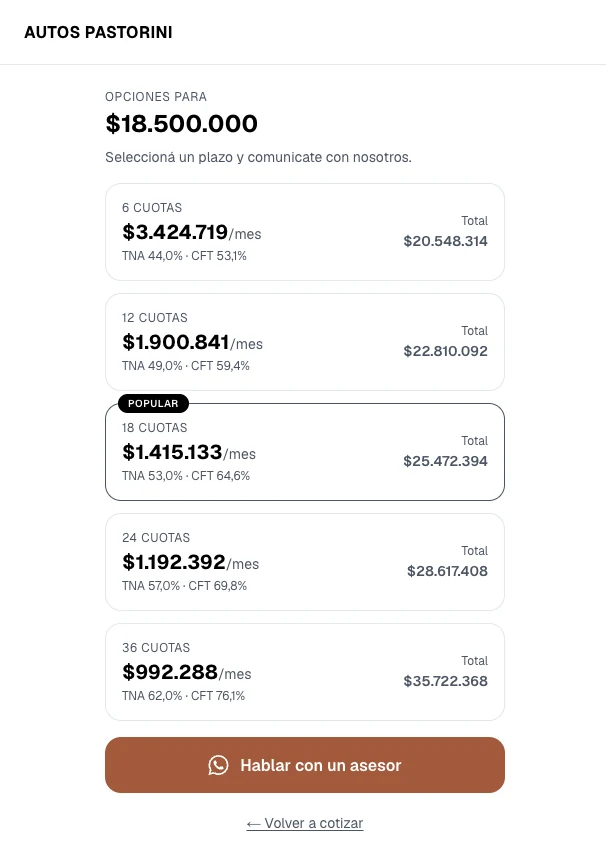Click the $1.900.841 monthly amount
The width and height of the screenshot is (606, 856).
(176, 342)
